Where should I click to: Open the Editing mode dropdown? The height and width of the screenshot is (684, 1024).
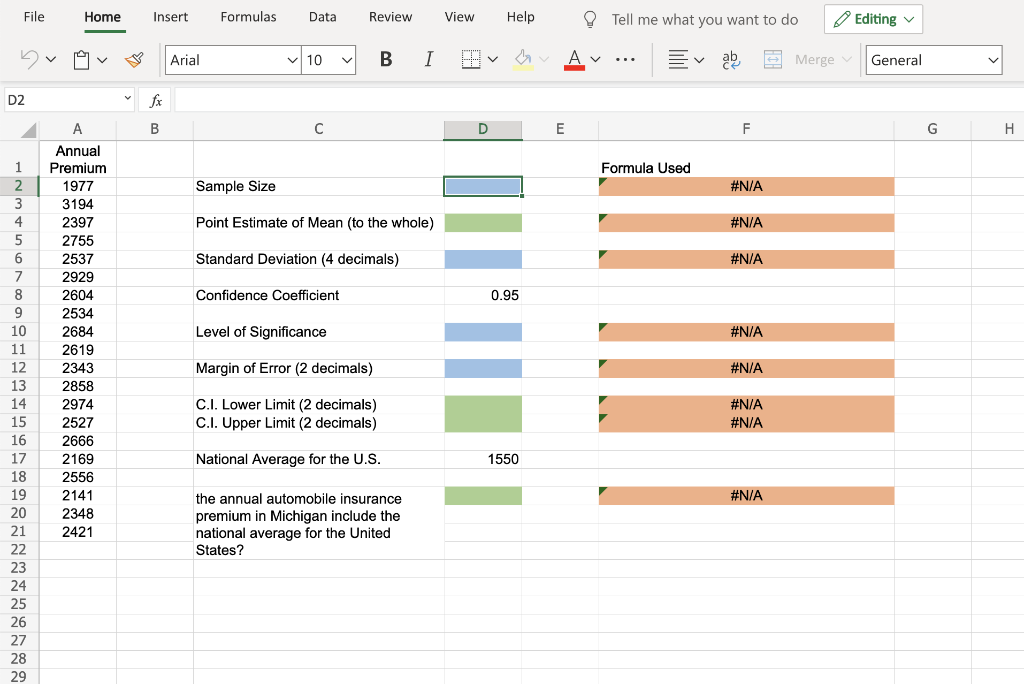click(x=872, y=18)
